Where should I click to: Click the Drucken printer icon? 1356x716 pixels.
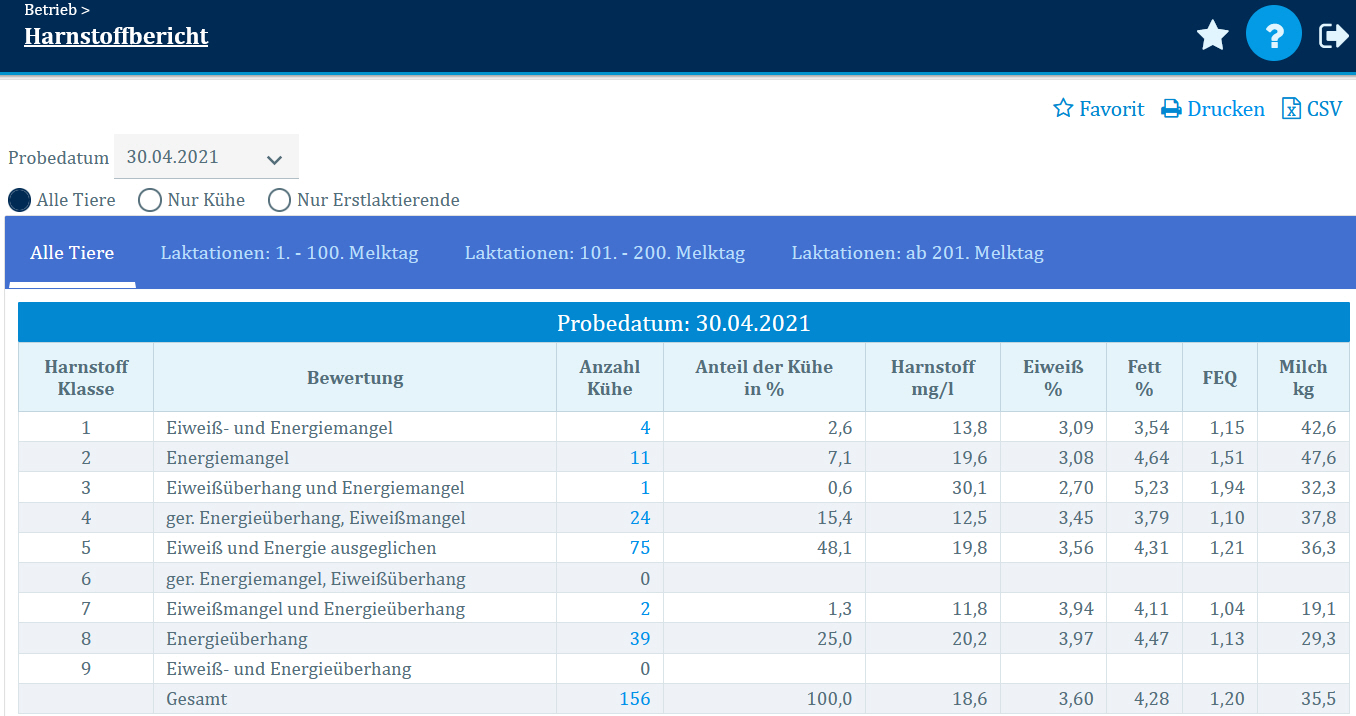[1171, 109]
